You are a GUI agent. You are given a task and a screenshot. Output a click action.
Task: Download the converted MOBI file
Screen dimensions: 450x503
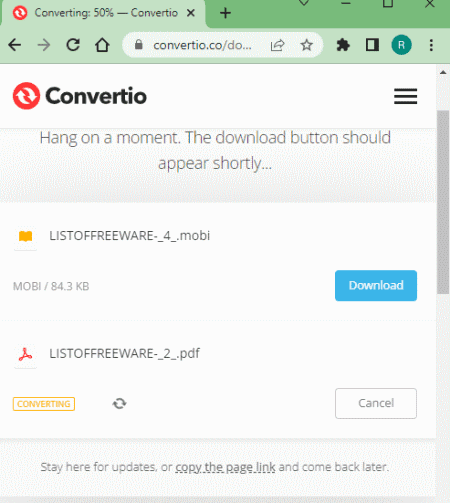376,286
